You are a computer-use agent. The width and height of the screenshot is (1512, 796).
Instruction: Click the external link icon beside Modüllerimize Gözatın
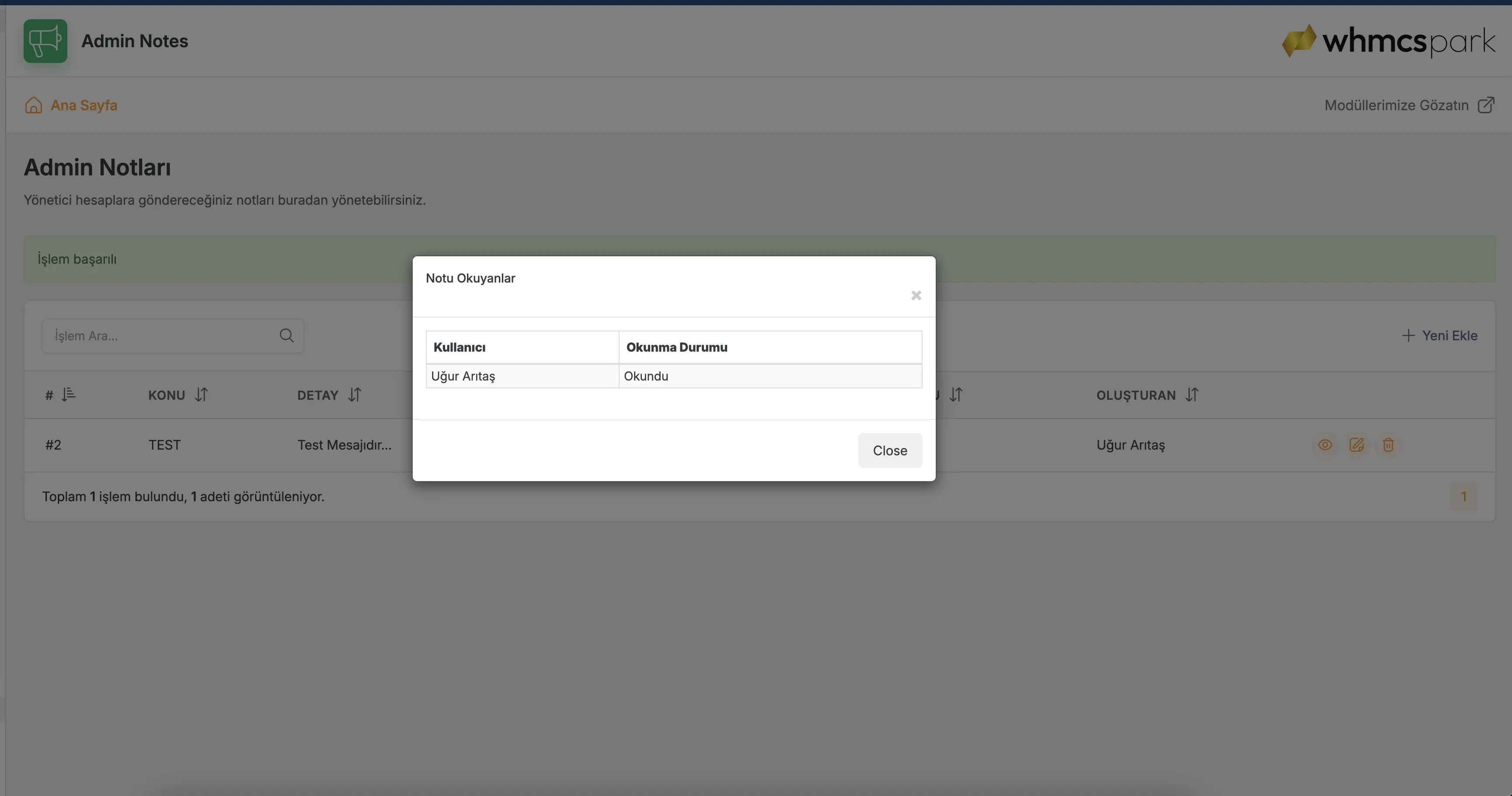point(1486,105)
